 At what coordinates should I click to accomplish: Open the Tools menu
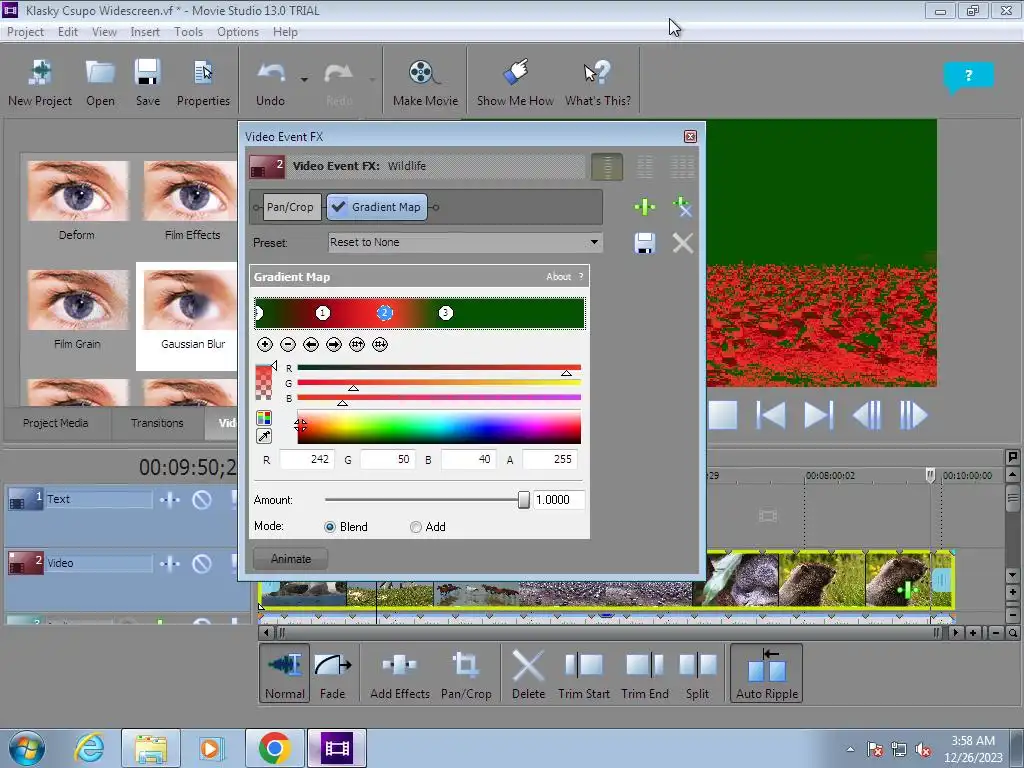point(188,32)
